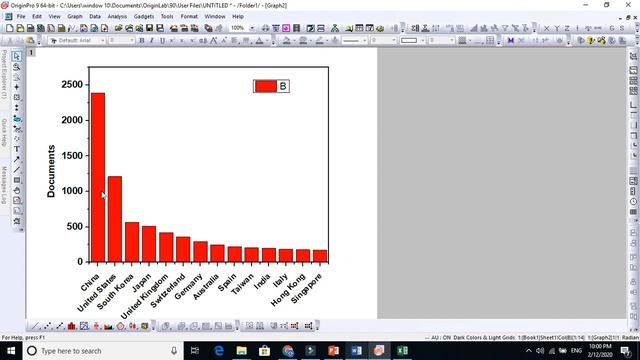This screenshot has height=360, width=640.
Task: Open the Data menu
Action: (95, 17)
